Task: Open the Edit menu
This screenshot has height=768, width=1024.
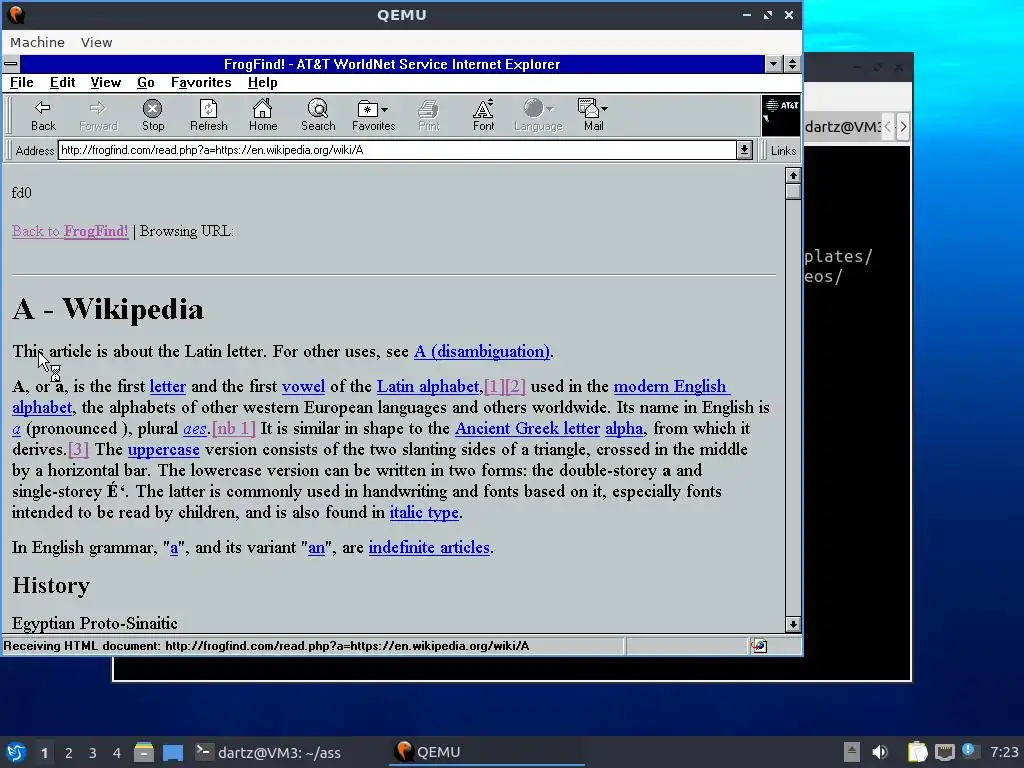Action: [62, 82]
